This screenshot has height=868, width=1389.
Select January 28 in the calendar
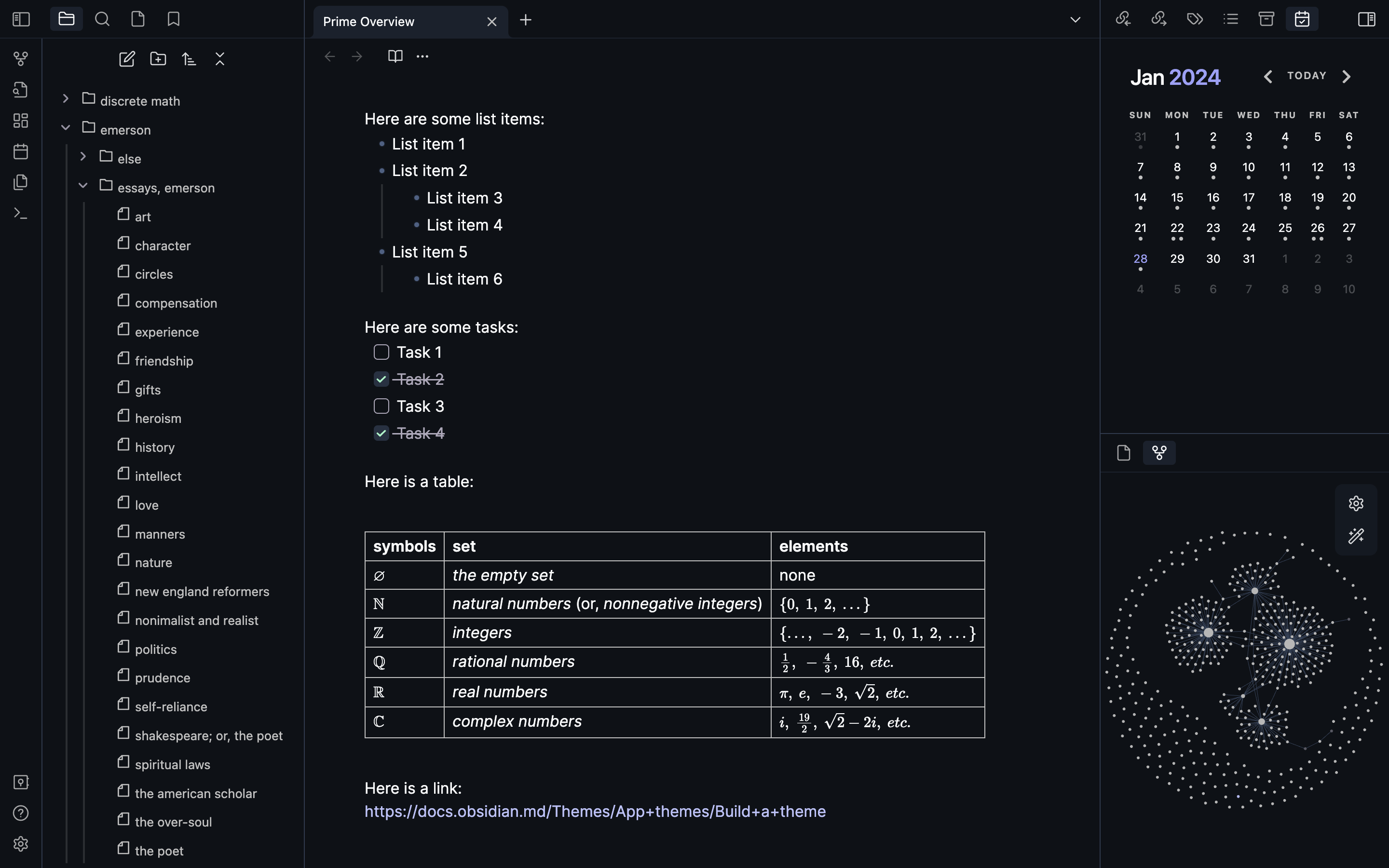coord(1141,259)
